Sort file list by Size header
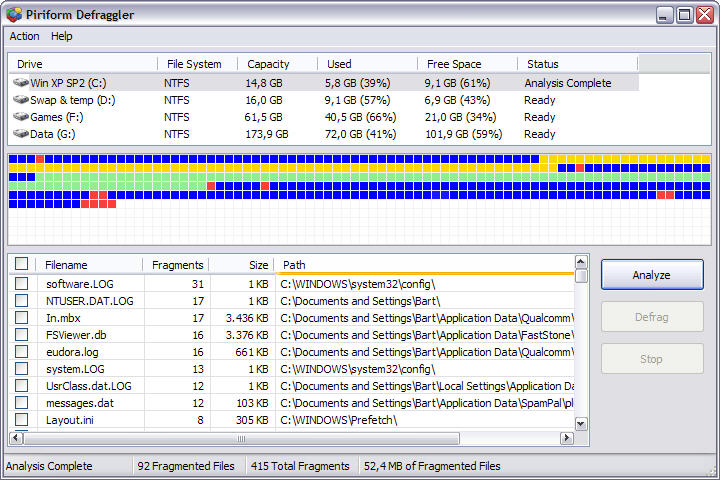The height and width of the screenshot is (480, 720). [x=242, y=265]
